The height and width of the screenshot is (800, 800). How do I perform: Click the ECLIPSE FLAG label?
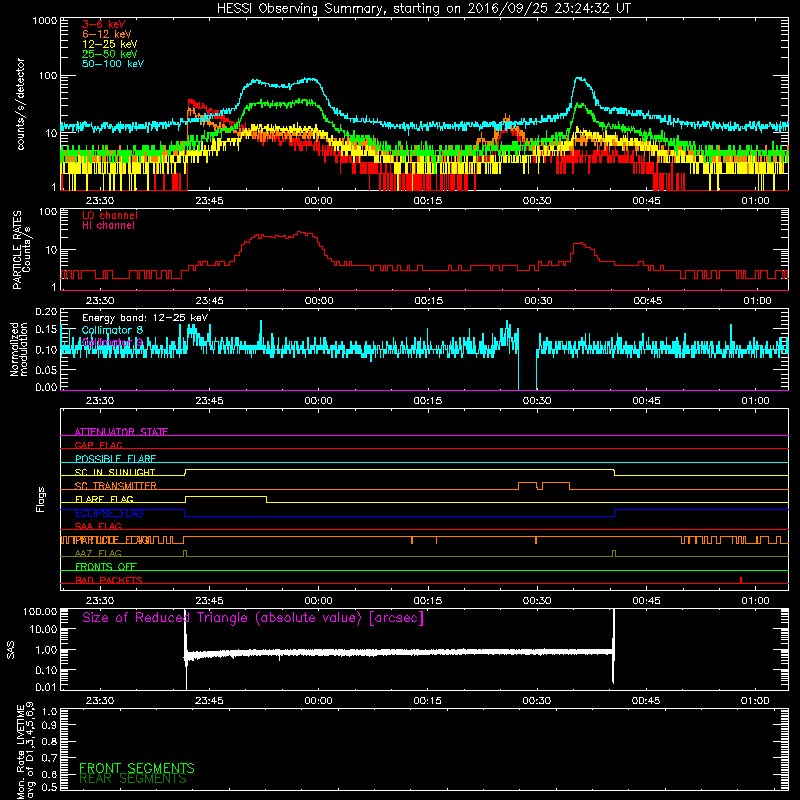(x=109, y=513)
